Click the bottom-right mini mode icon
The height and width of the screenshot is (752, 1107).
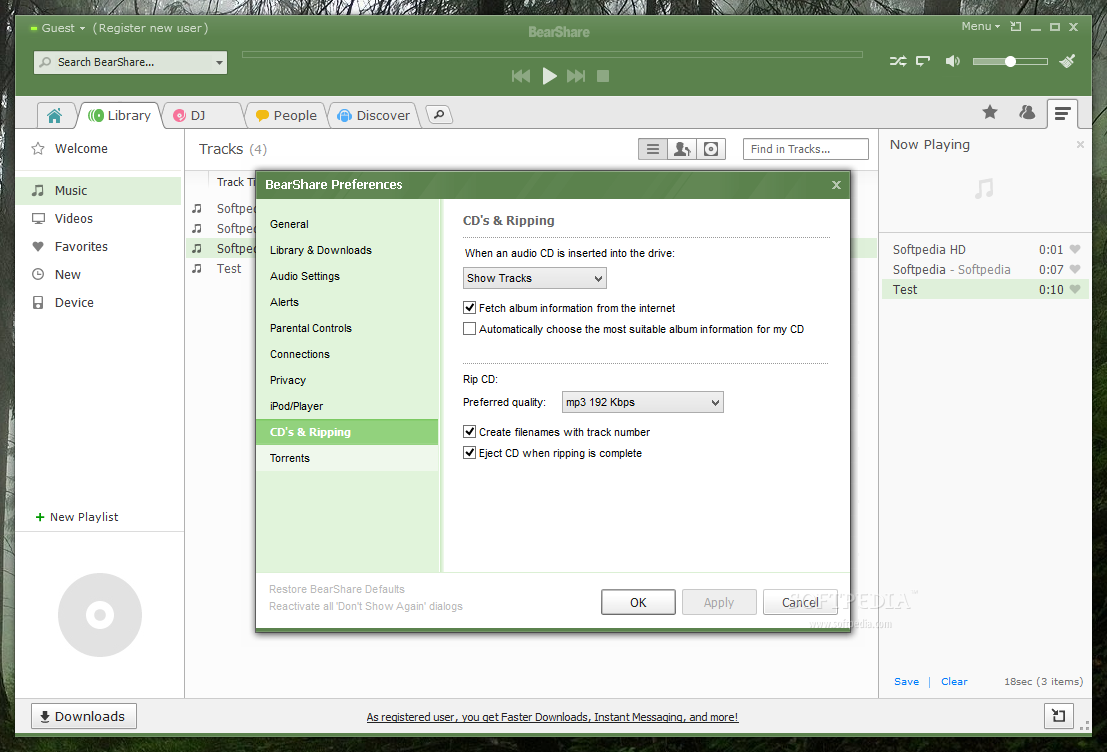coord(1059,716)
